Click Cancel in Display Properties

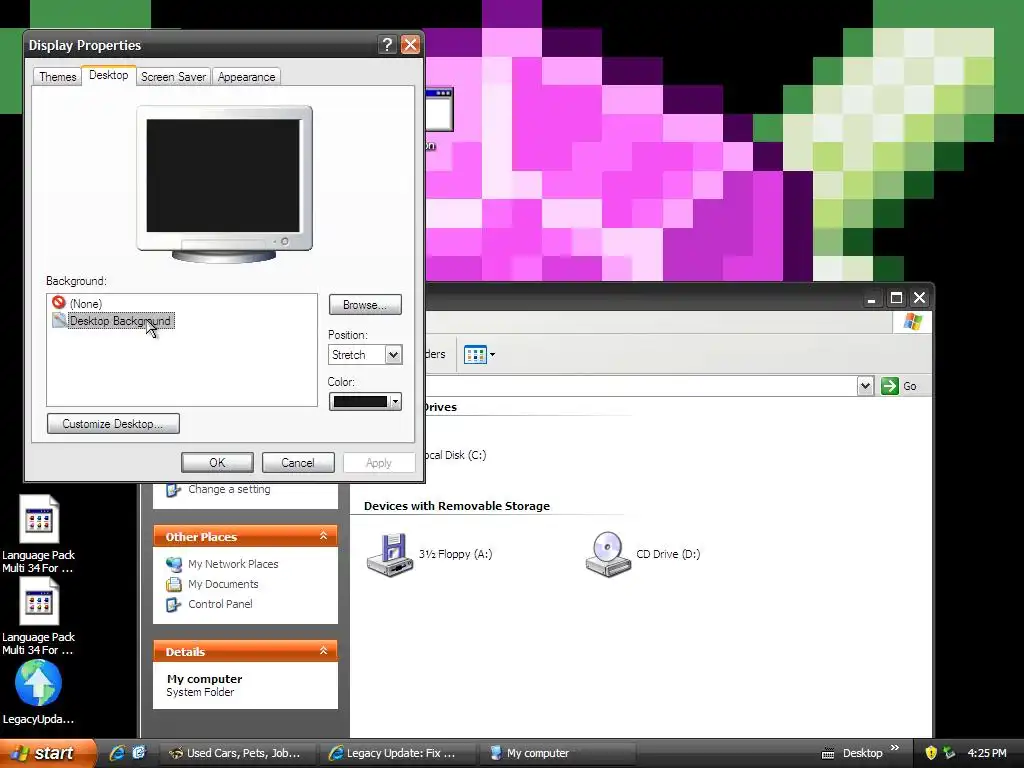(298, 462)
